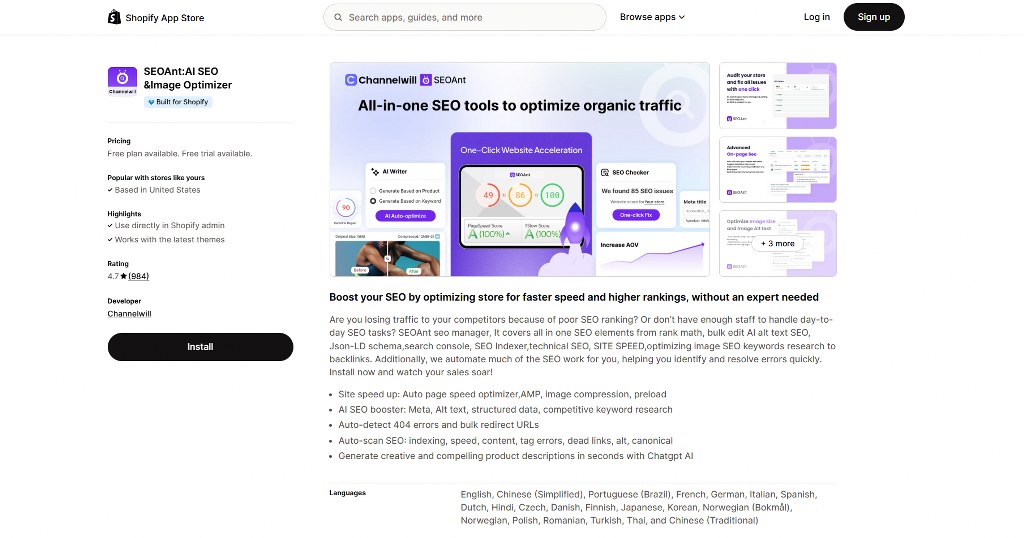Open the main All-in-one SEO tools image
Viewport: 1024px width, 538px height.
[520, 170]
